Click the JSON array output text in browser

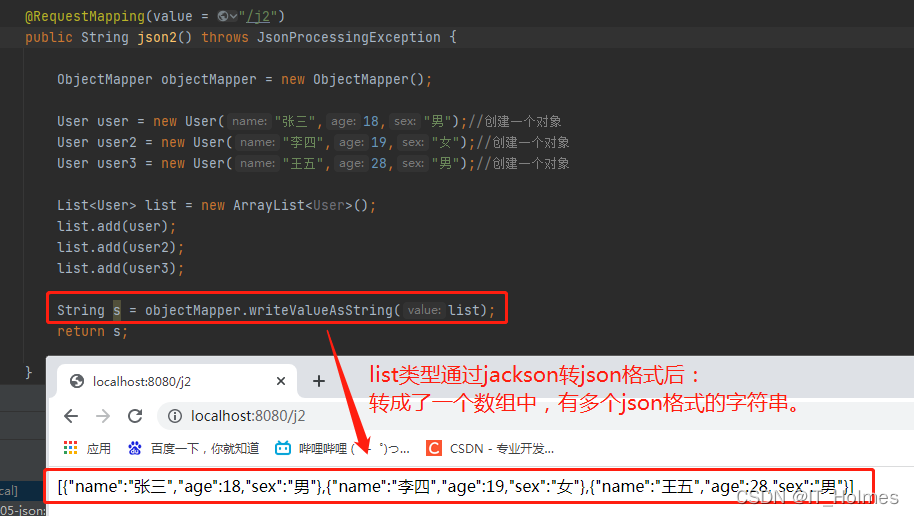point(455,486)
